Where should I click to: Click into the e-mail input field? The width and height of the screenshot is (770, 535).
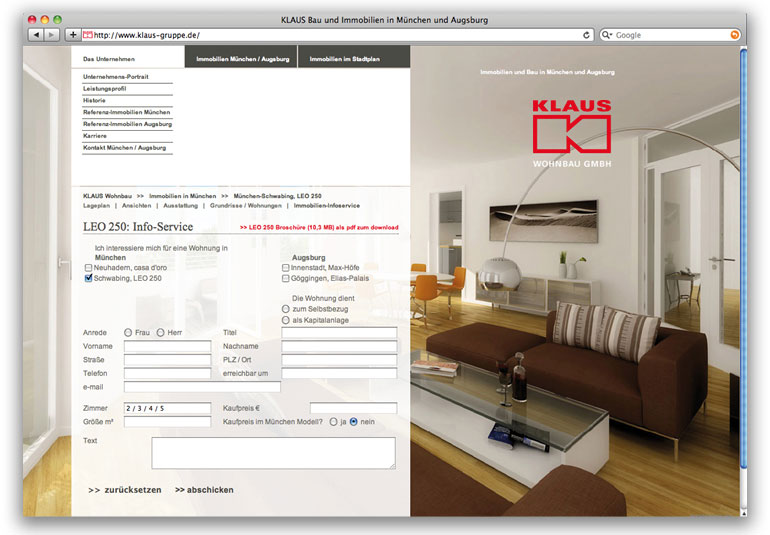click(201, 386)
